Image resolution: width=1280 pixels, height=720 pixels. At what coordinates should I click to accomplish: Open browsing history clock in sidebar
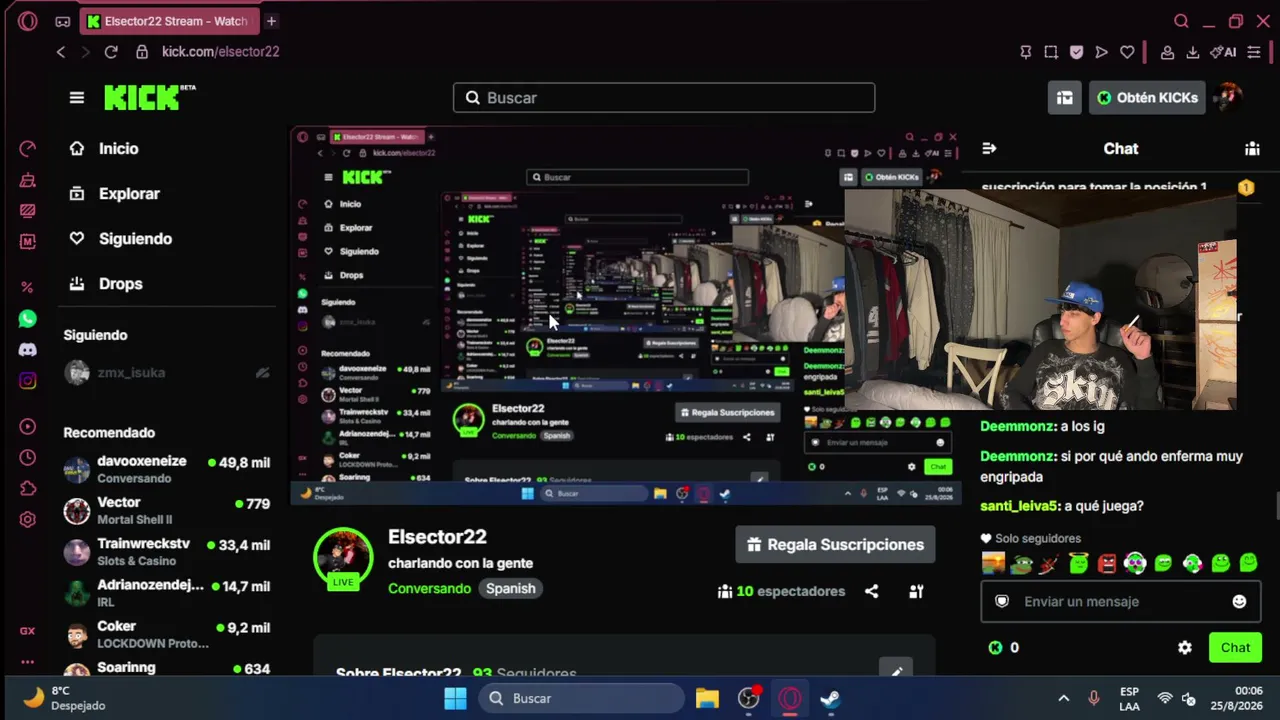pyautogui.click(x=28, y=458)
